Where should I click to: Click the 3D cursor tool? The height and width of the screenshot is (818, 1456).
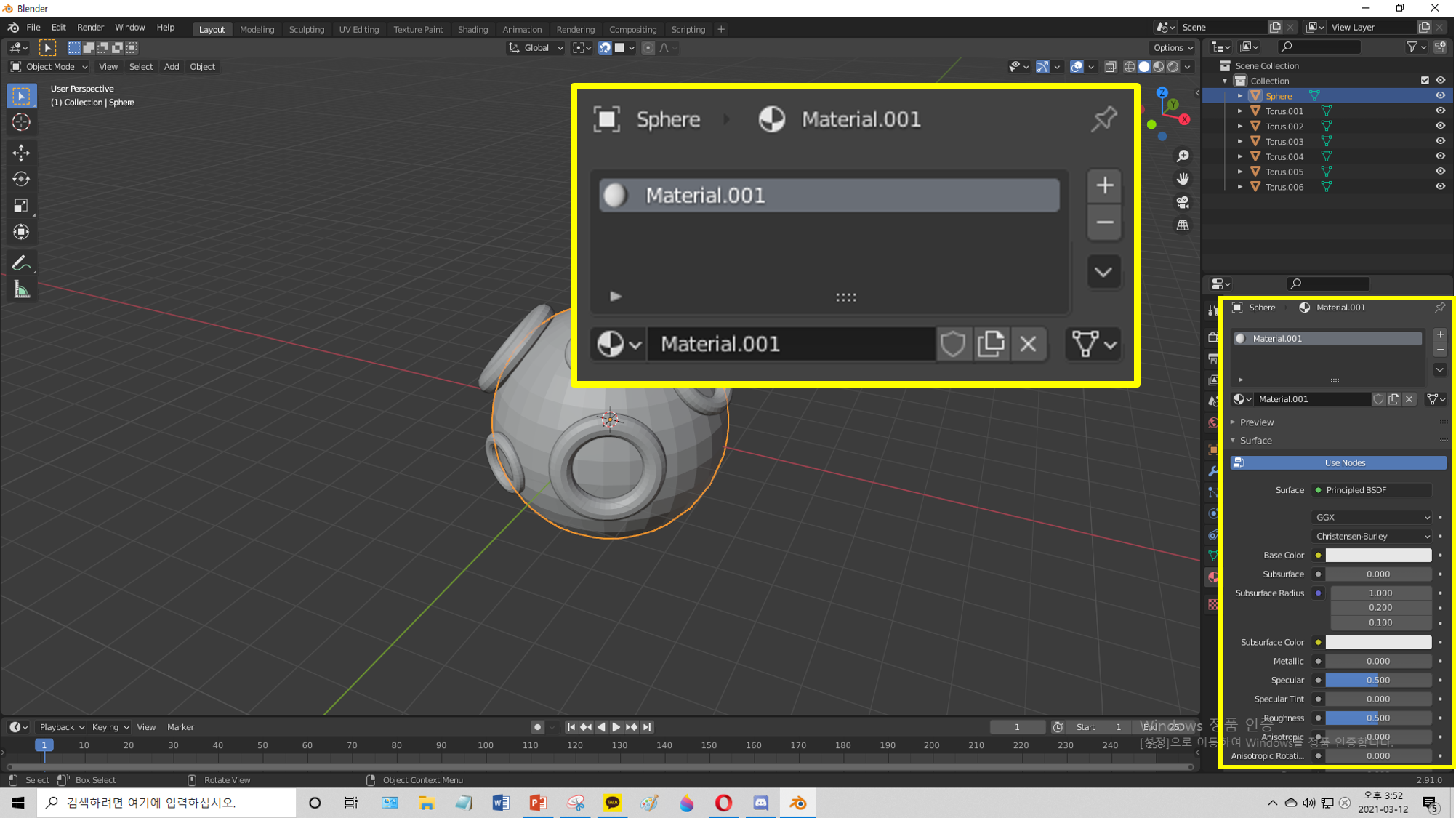(x=21, y=122)
